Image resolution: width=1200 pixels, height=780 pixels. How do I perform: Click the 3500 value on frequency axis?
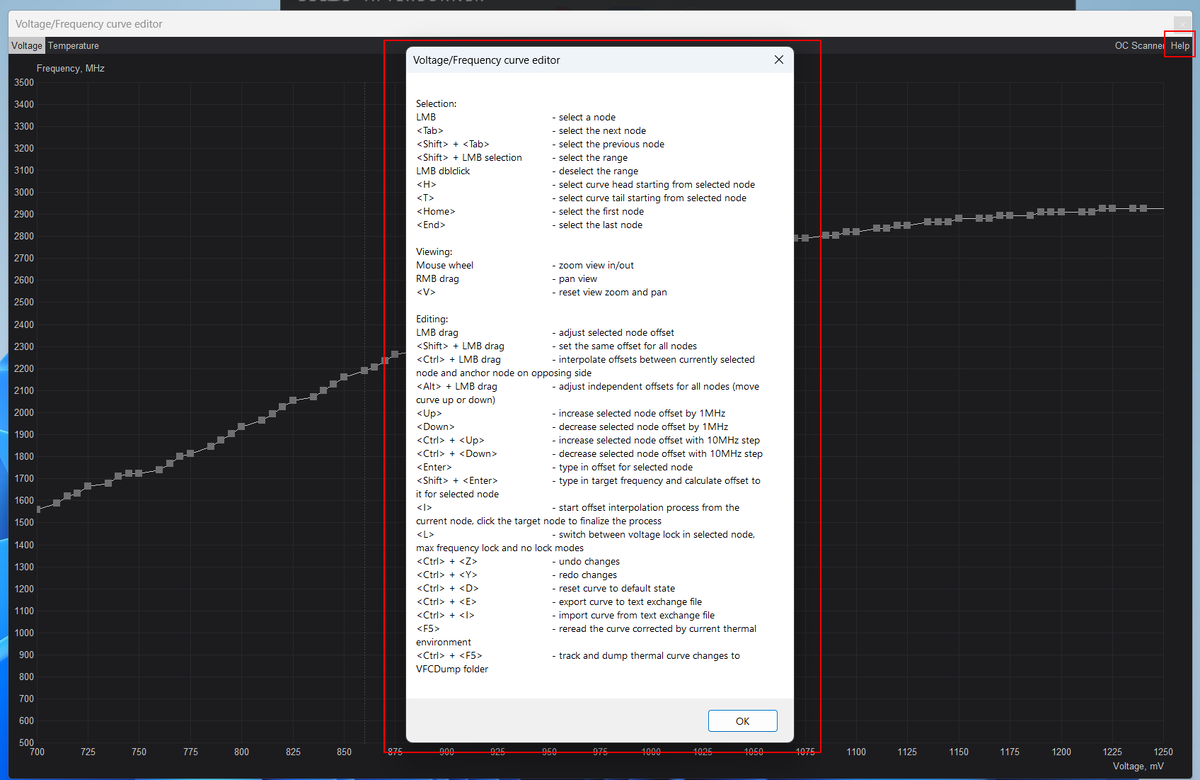point(23,82)
